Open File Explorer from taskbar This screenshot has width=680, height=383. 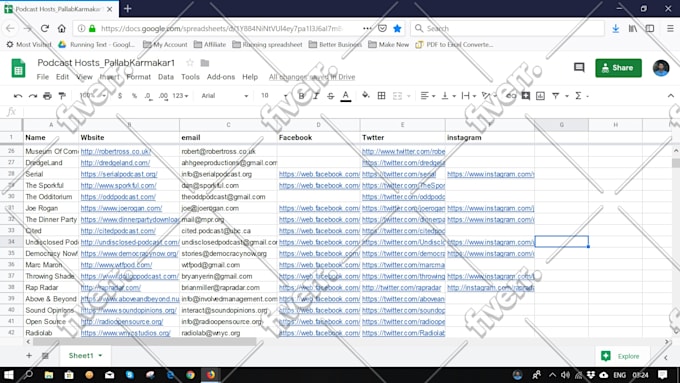pos(49,375)
